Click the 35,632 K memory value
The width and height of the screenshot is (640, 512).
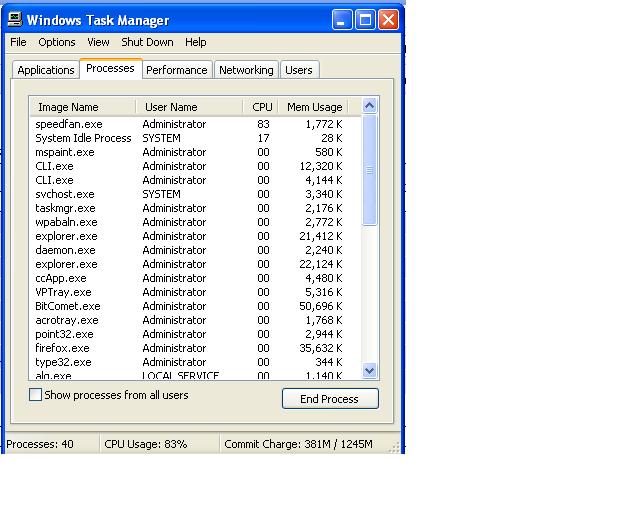[321, 348]
